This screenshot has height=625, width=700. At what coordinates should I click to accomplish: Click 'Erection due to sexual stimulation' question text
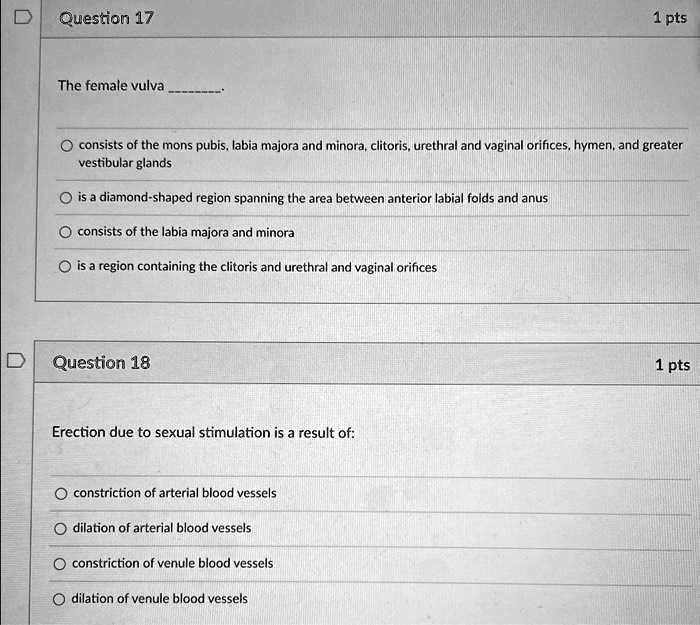[x=203, y=432]
